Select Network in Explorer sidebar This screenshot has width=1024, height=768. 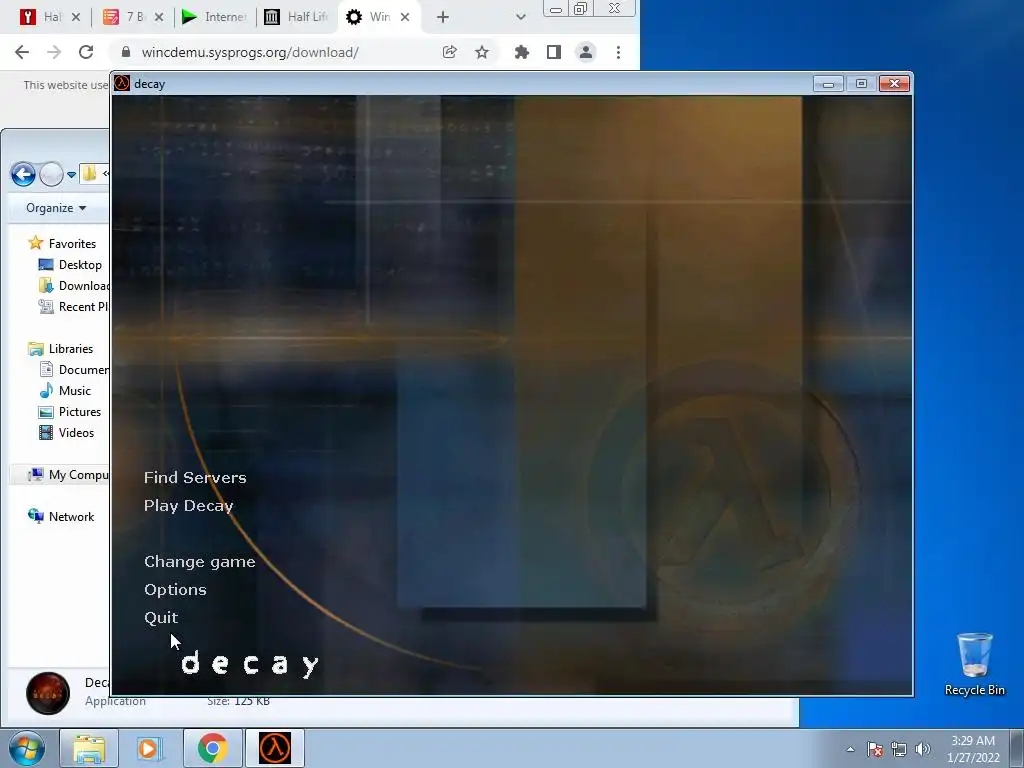click(61, 517)
